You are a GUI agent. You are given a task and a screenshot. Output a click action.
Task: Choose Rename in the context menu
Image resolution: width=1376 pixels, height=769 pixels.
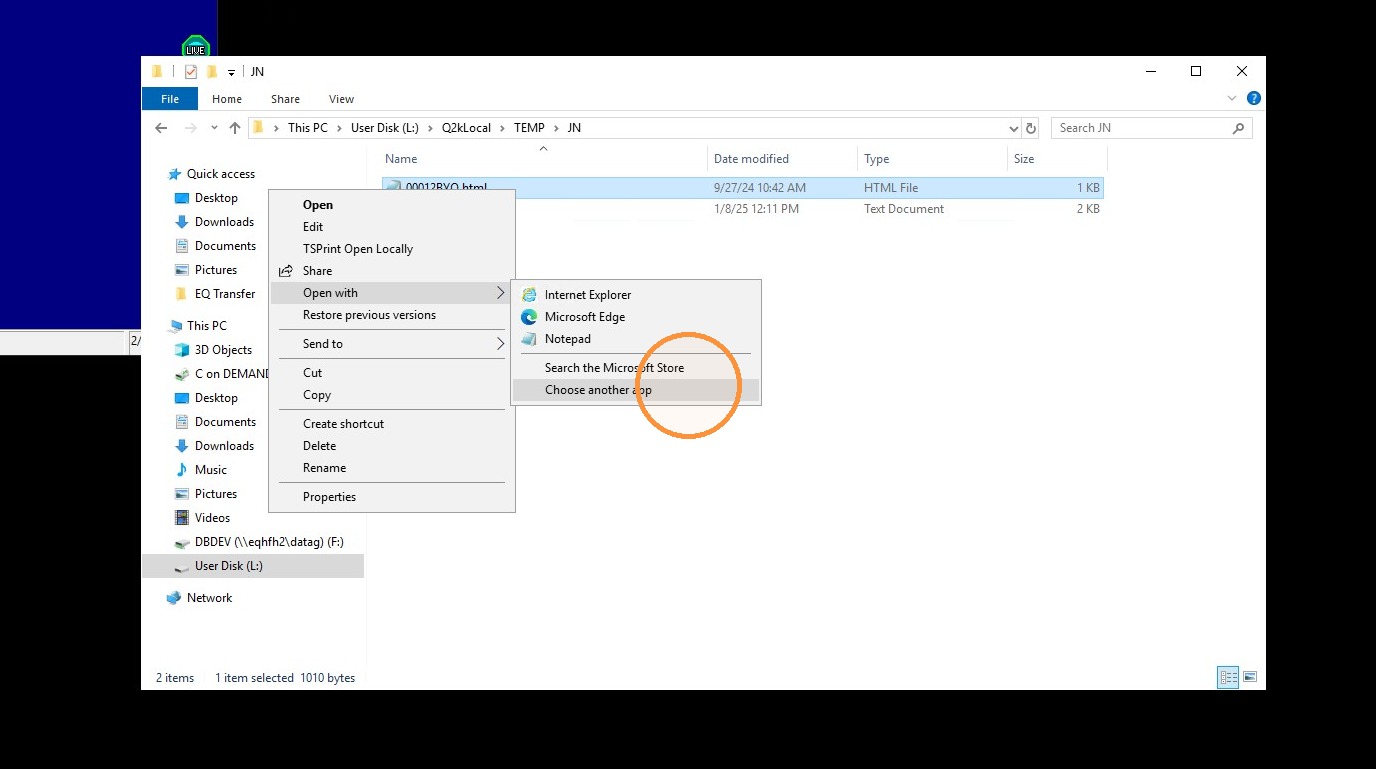tap(392, 468)
